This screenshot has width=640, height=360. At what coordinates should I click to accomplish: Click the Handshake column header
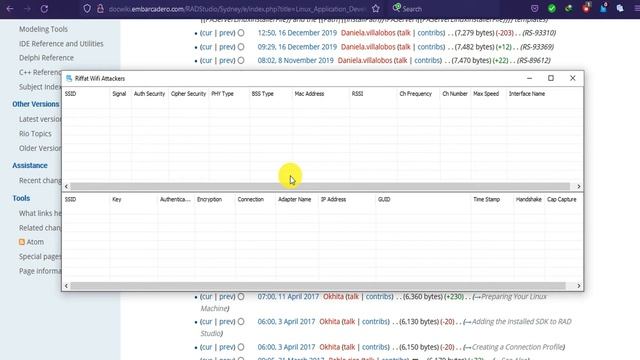pos(529,200)
